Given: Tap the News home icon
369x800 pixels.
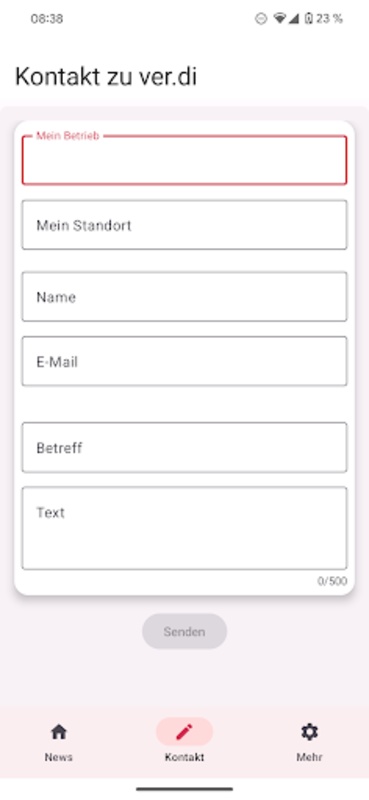Looking at the screenshot, I should coord(59,732).
